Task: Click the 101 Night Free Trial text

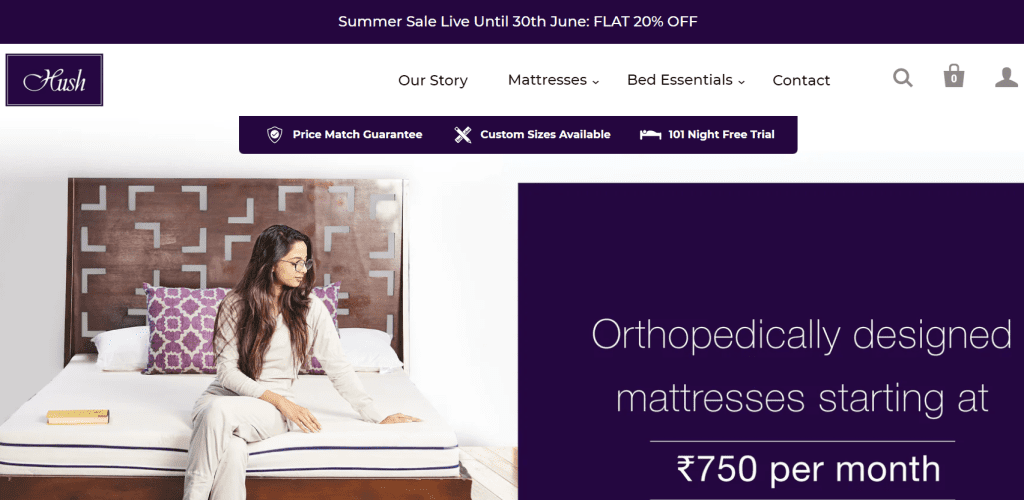Action: [721, 134]
